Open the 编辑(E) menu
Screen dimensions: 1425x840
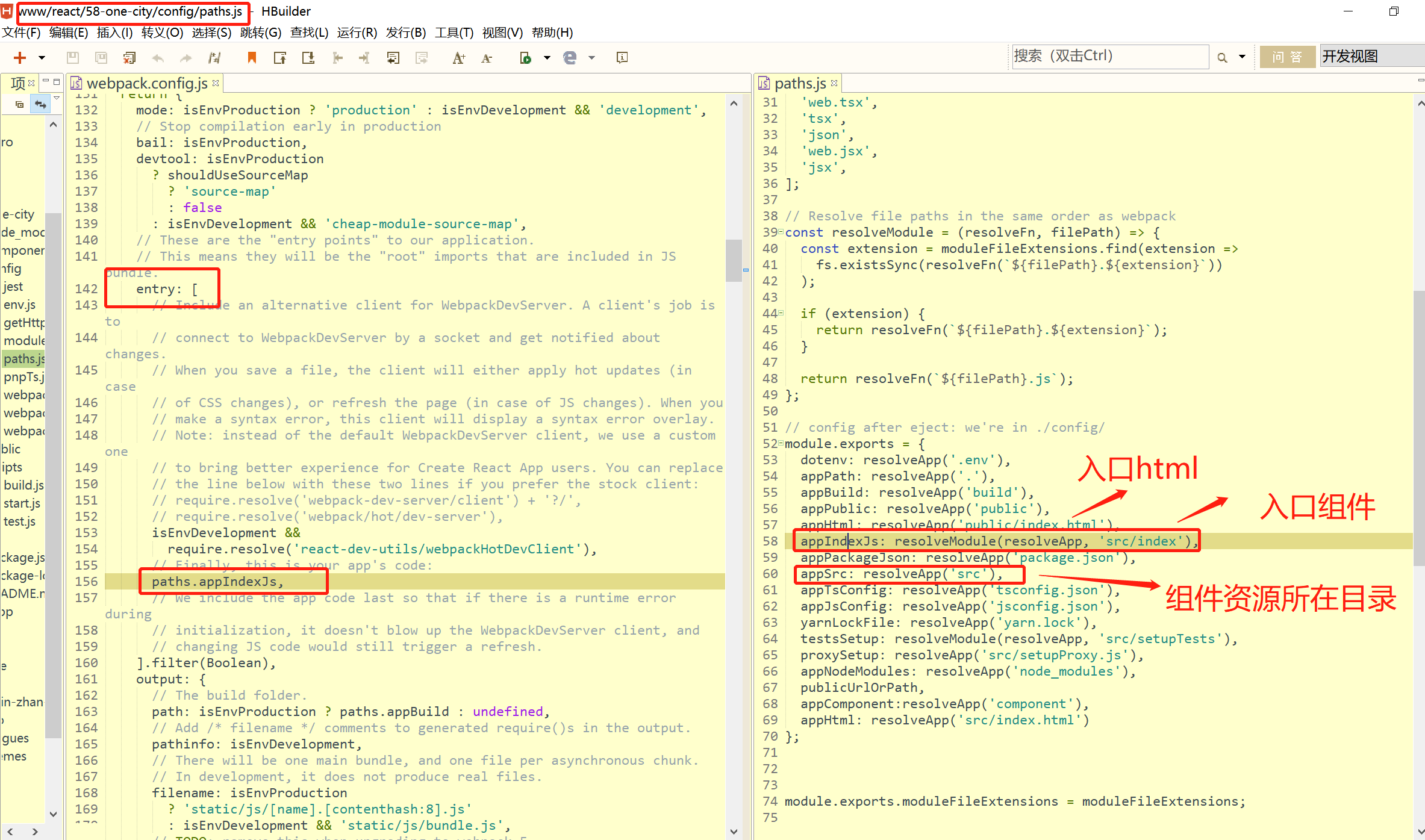69,33
